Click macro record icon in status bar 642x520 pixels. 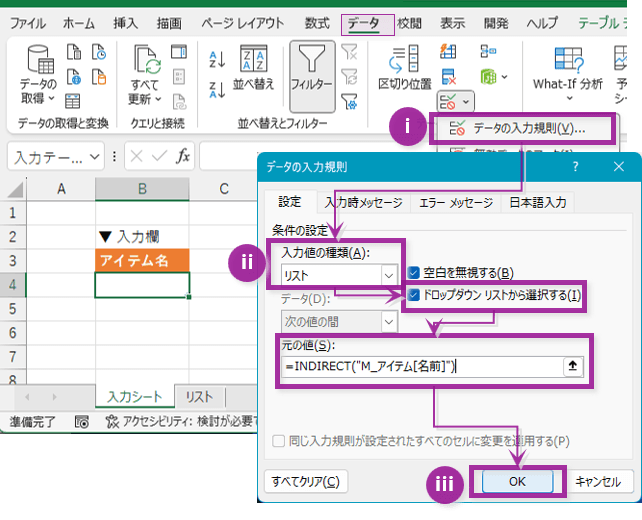[82, 421]
